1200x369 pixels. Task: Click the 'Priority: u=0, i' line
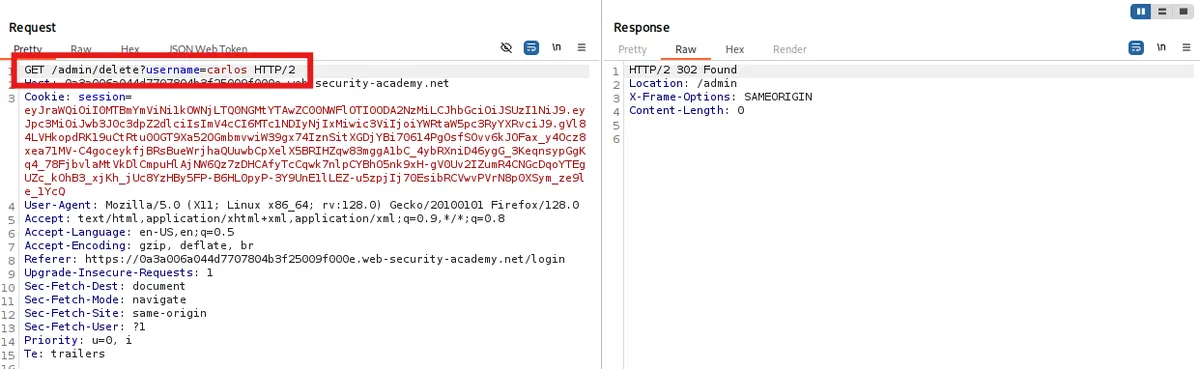(78, 340)
